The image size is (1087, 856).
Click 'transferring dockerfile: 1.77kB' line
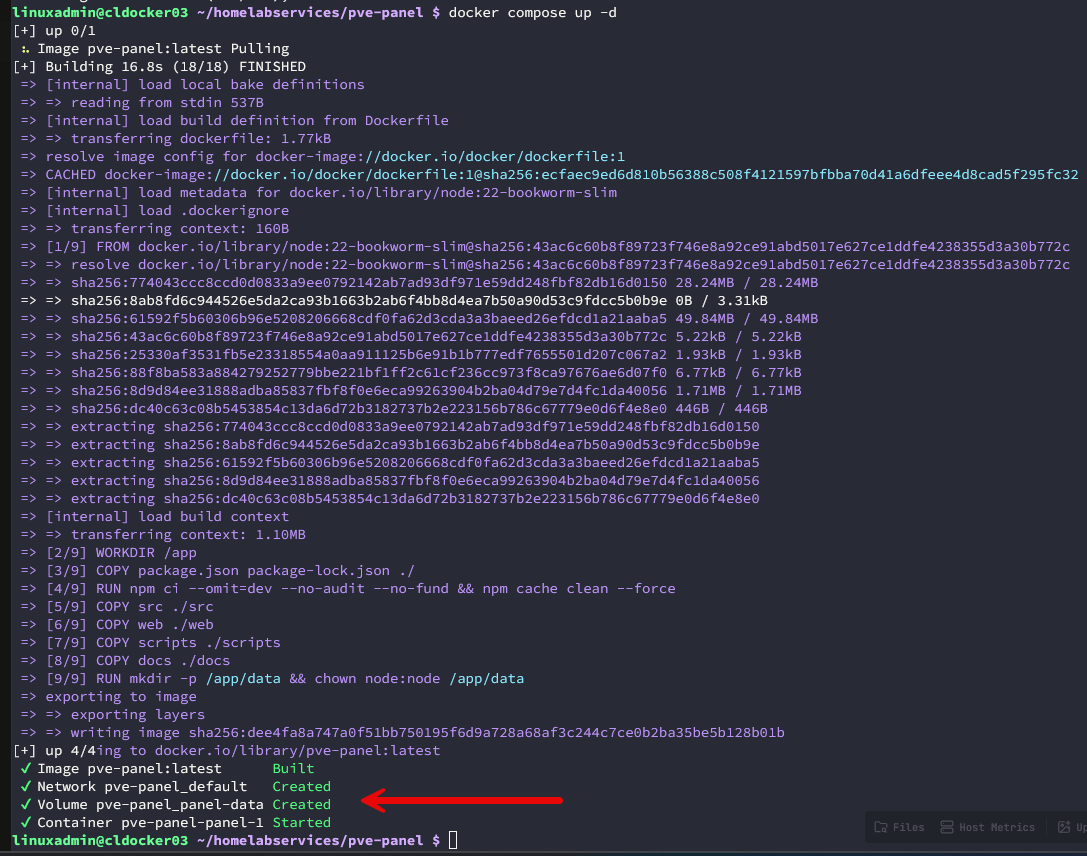[175, 139]
